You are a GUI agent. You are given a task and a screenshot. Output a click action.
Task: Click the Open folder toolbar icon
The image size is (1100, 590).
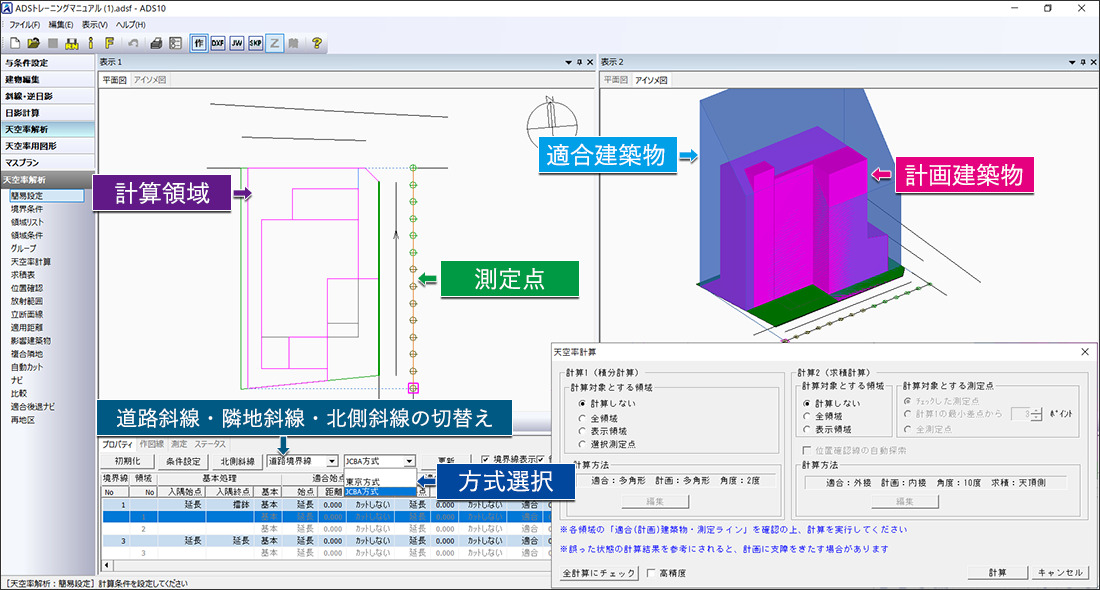point(33,43)
